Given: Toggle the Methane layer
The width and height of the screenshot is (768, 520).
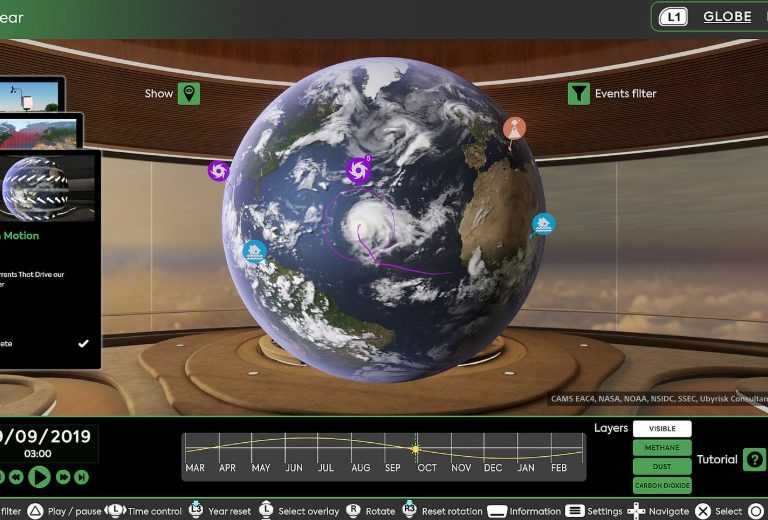Looking at the screenshot, I should (x=661, y=448).
